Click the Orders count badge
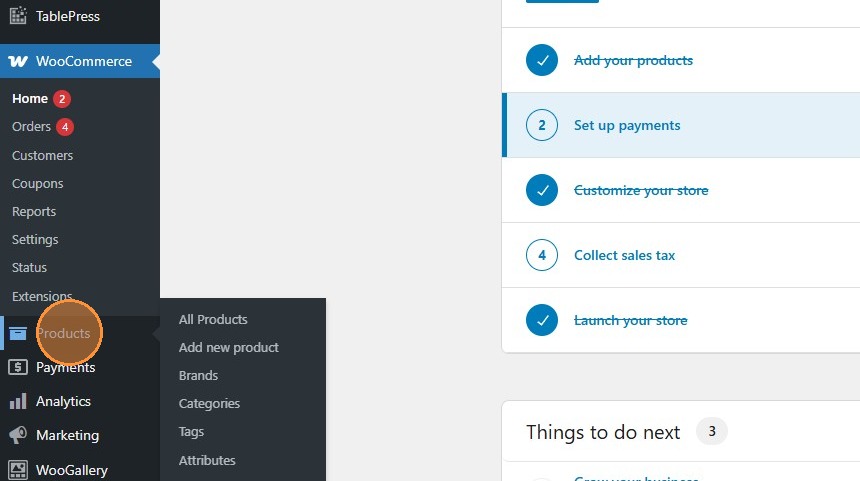 [x=65, y=127]
